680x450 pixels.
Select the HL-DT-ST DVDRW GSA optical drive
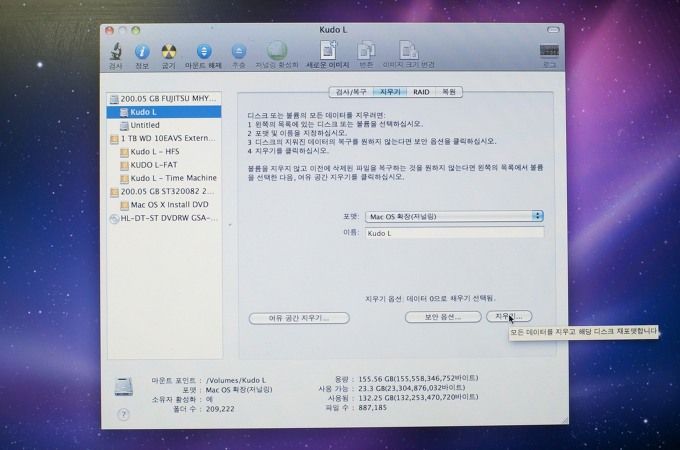[164, 218]
